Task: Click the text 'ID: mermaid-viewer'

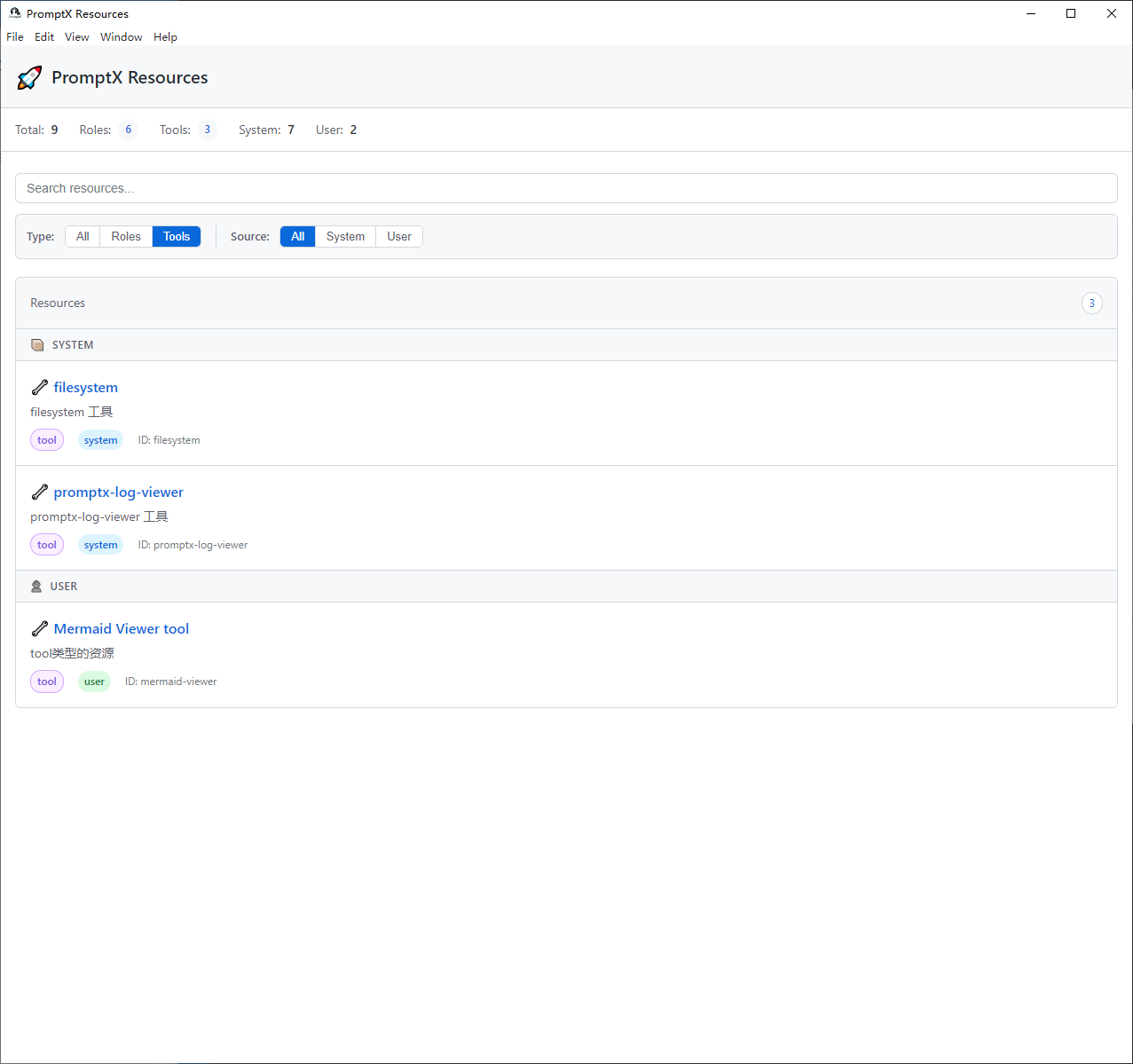Action: (170, 682)
